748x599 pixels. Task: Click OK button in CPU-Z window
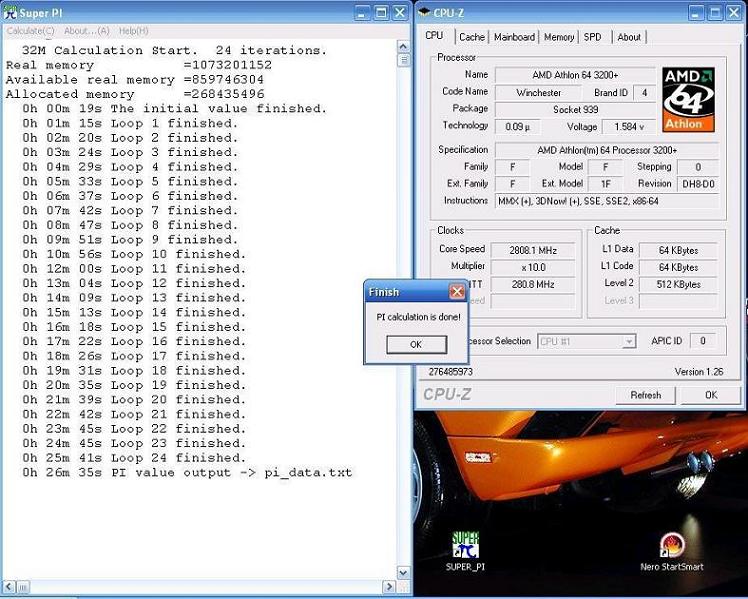[x=711, y=395]
